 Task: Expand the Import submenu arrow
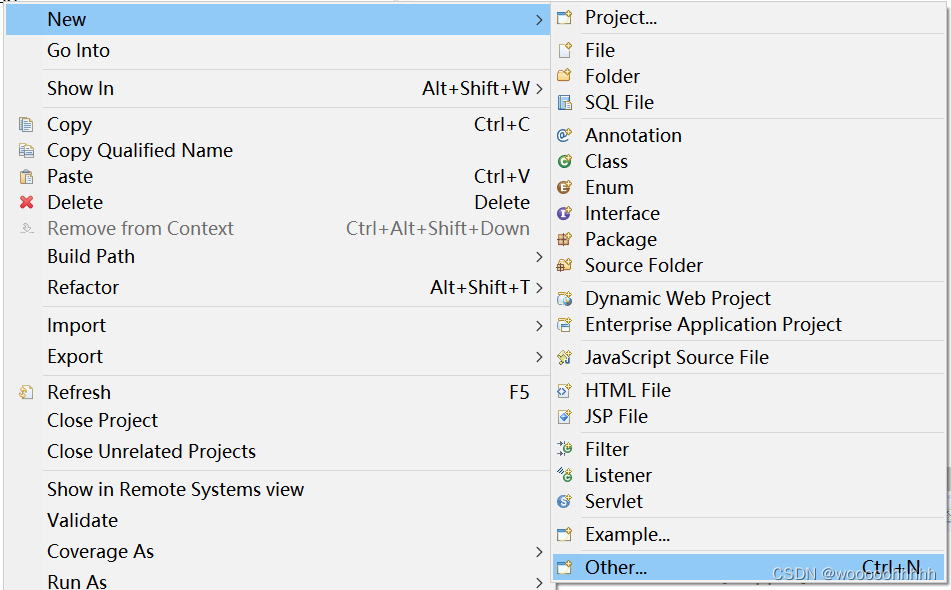(x=539, y=326)
